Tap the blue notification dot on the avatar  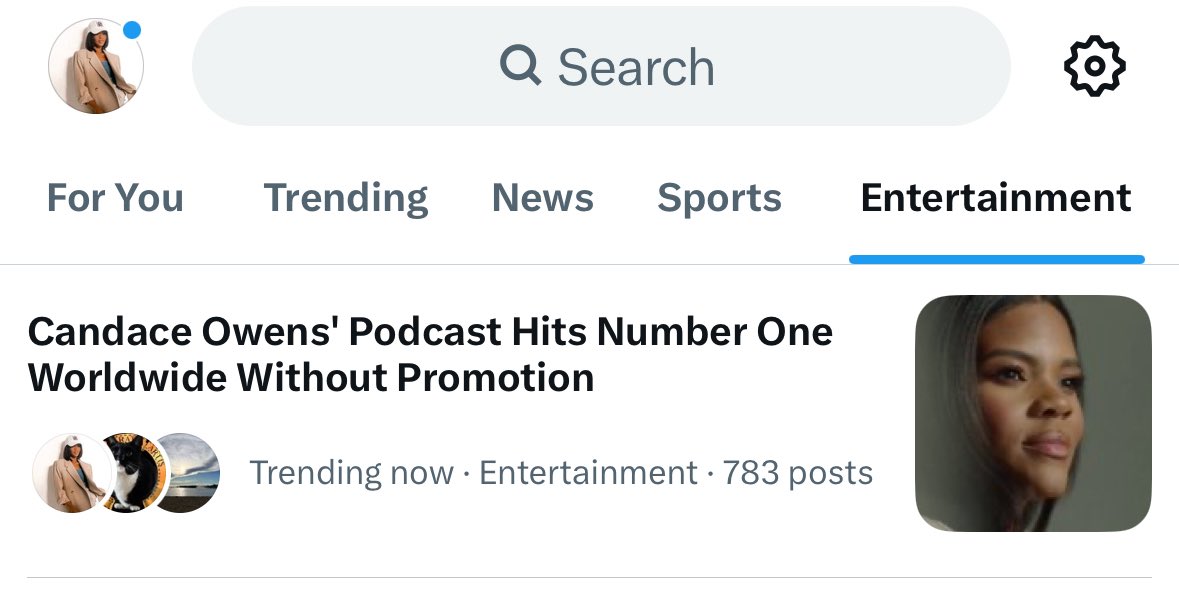coord(132,30)
